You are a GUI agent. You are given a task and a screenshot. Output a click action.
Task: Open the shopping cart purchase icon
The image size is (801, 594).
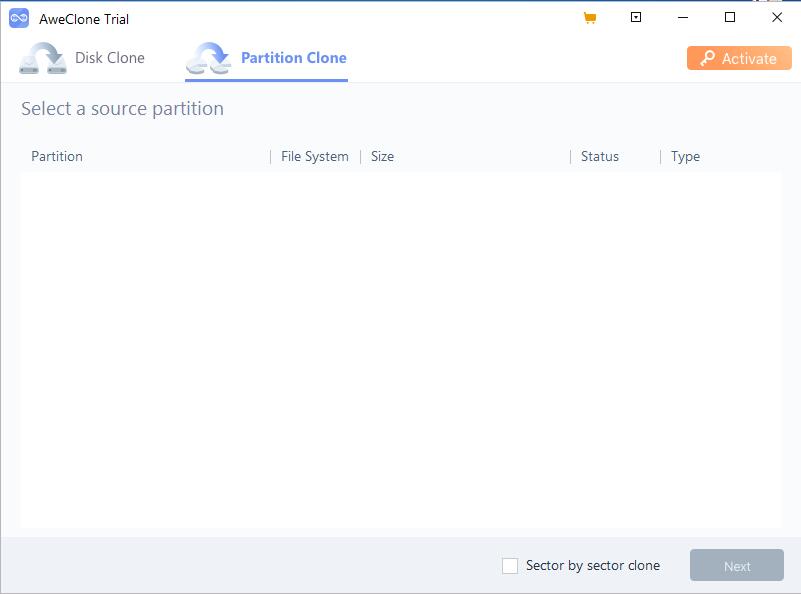(590, 18)
